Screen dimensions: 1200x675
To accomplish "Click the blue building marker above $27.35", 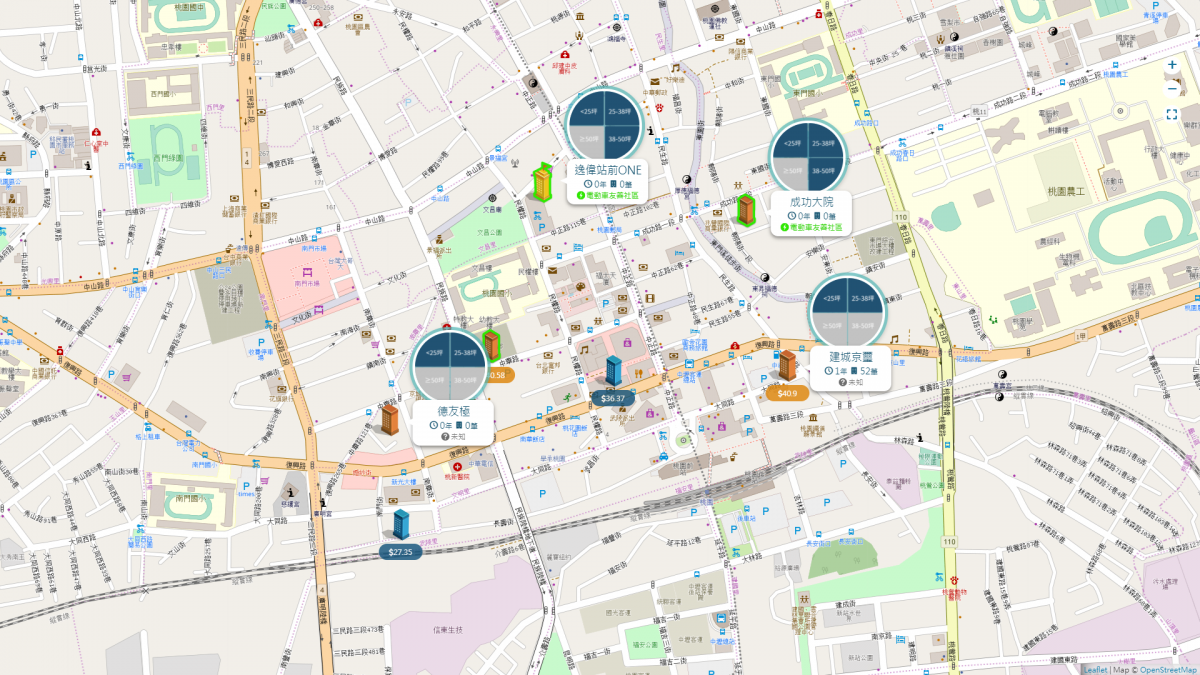I will 401,524.
